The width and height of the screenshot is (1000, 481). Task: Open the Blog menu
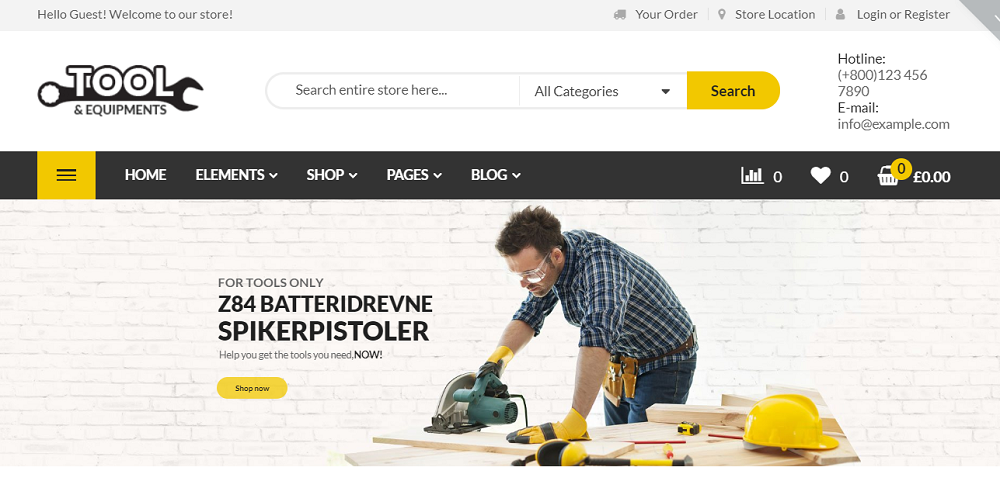(x=495, y=175)
